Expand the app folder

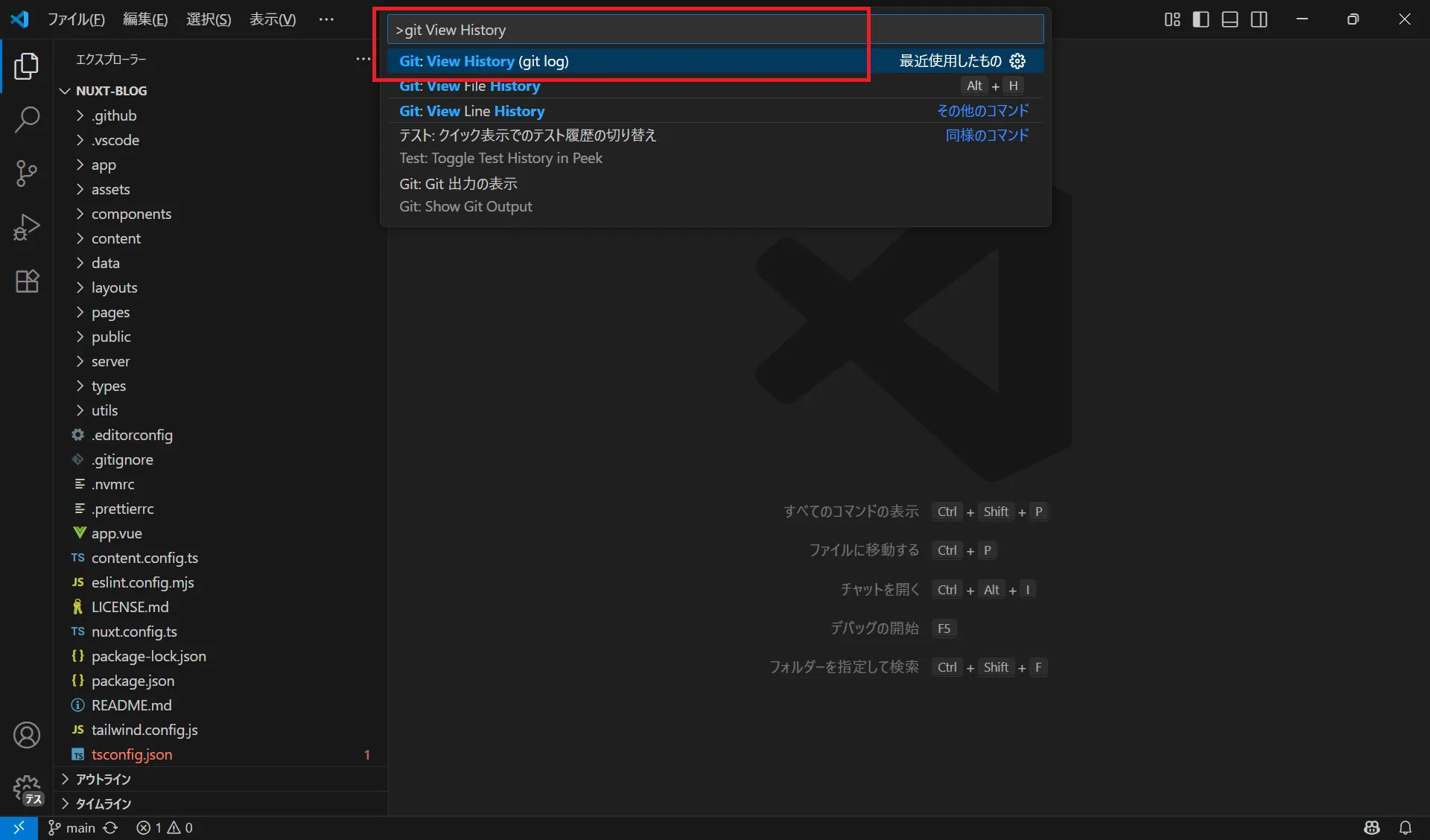tap(220, 165)
